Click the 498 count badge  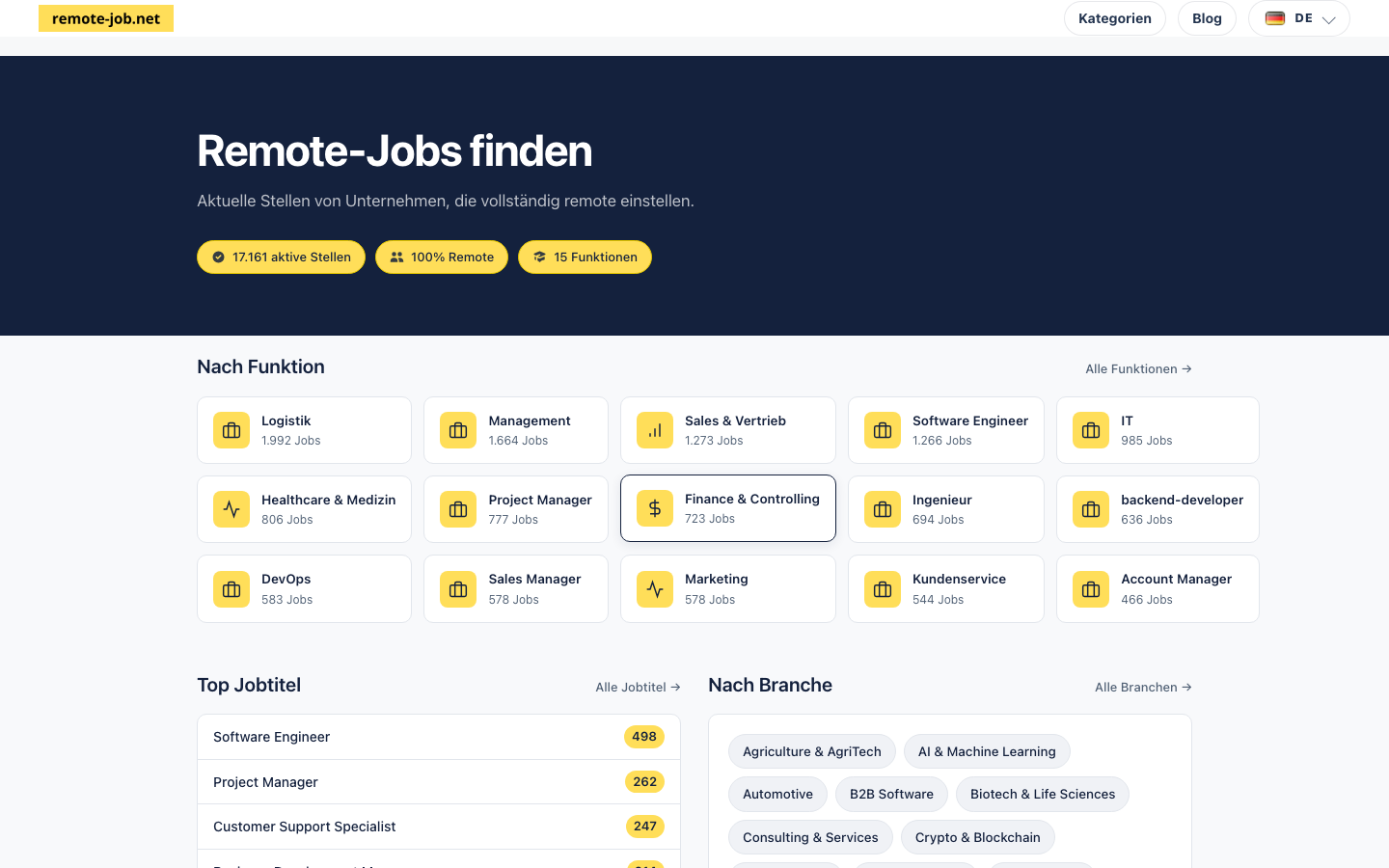point(644,737)
